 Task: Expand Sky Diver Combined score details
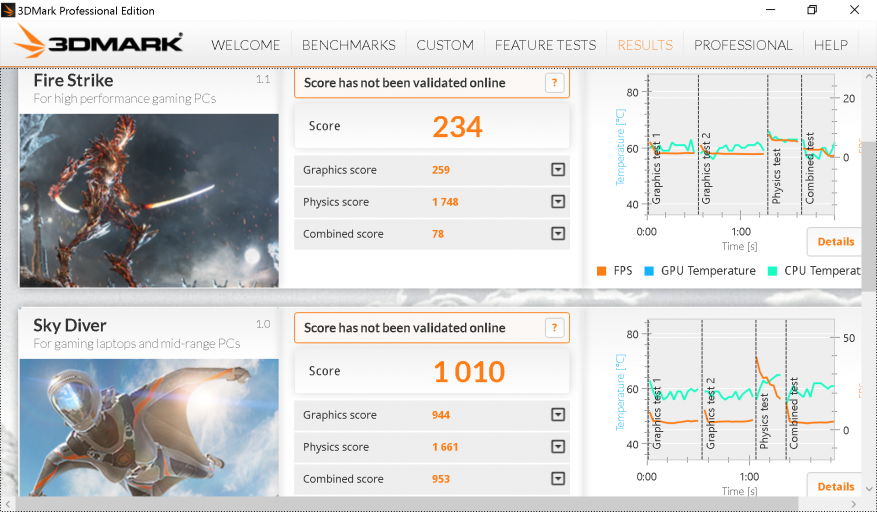[x=558, y=478]
